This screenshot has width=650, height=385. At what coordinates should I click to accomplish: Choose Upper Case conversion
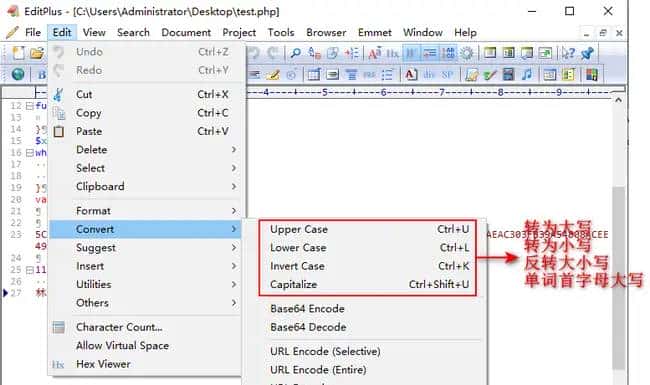pos(369,229)
